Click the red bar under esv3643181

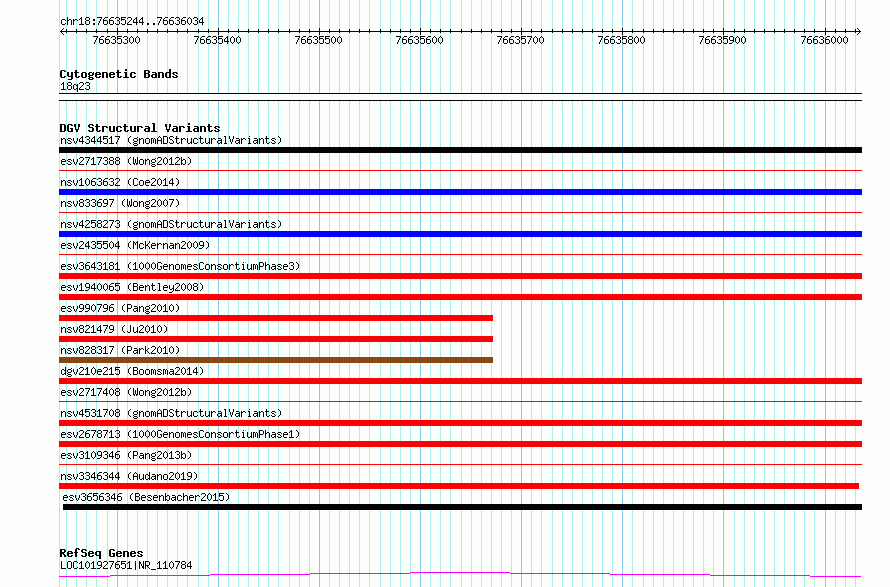[460, 276]
